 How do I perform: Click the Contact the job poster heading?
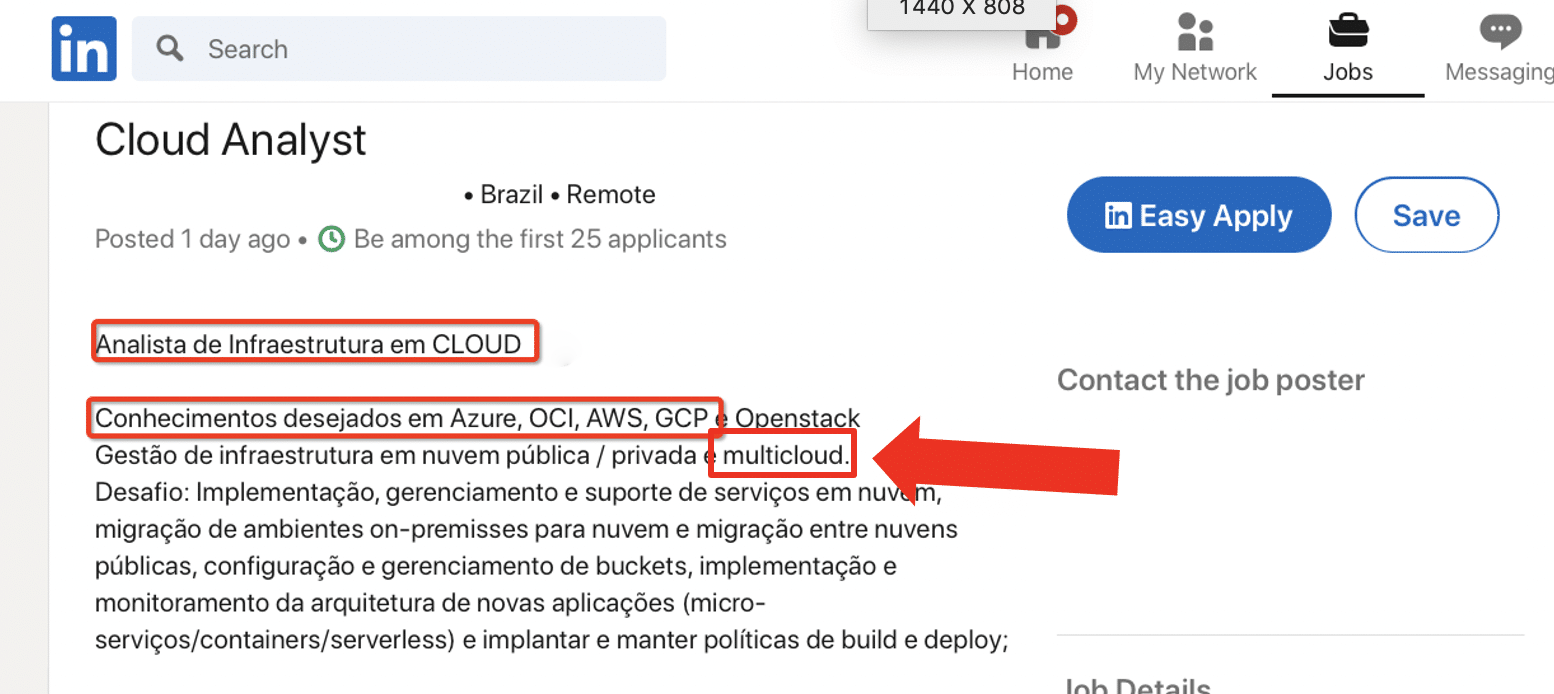1210,380
